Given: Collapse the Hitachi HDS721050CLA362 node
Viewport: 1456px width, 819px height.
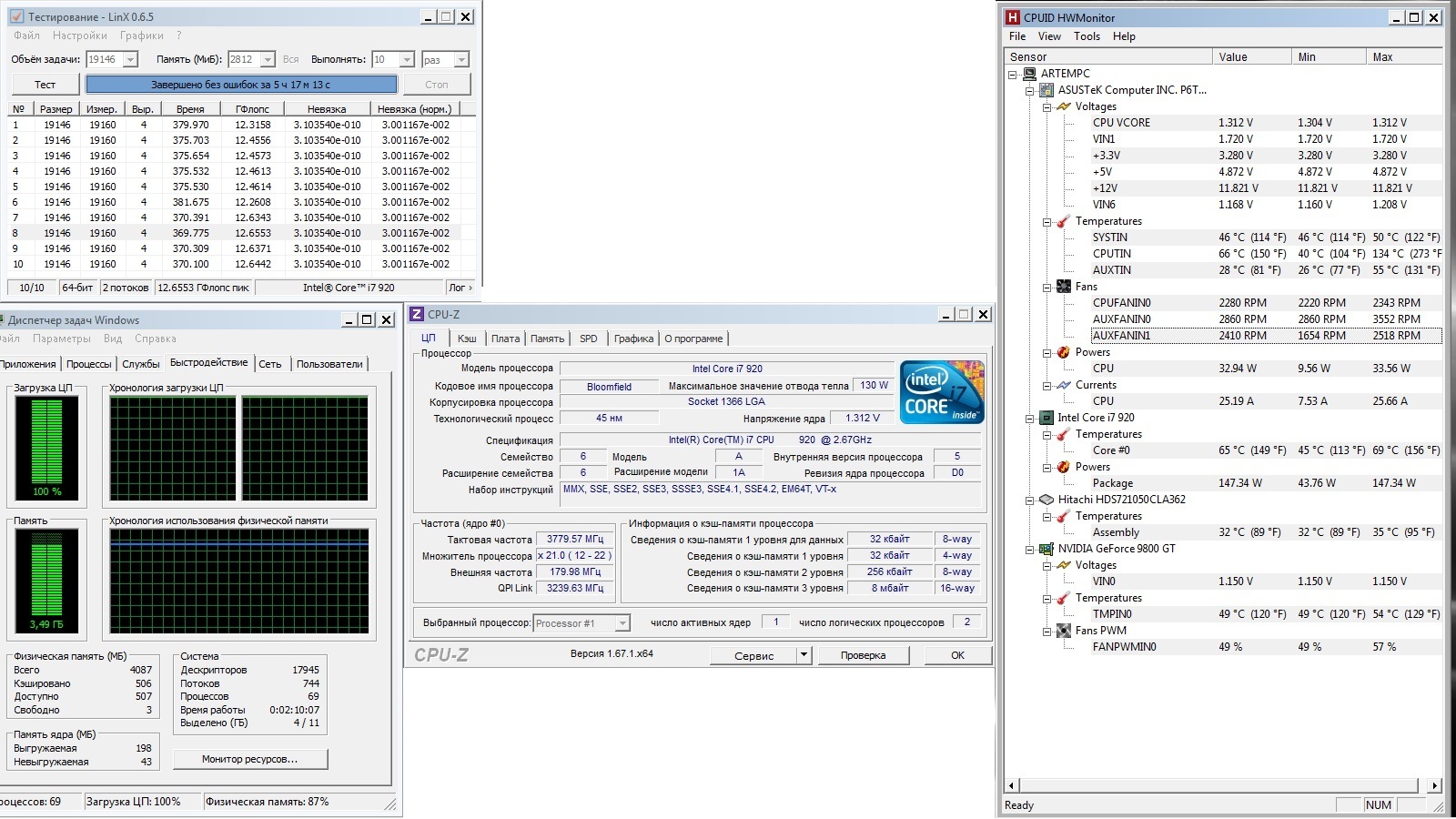Looking at the screenshot, I should tap(1029, 500).
